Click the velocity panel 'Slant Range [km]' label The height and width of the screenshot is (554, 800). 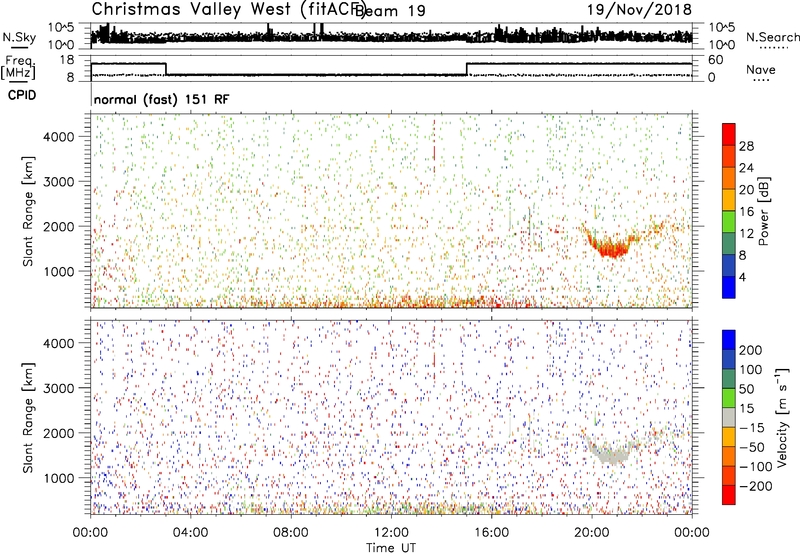tap(28, 418)
